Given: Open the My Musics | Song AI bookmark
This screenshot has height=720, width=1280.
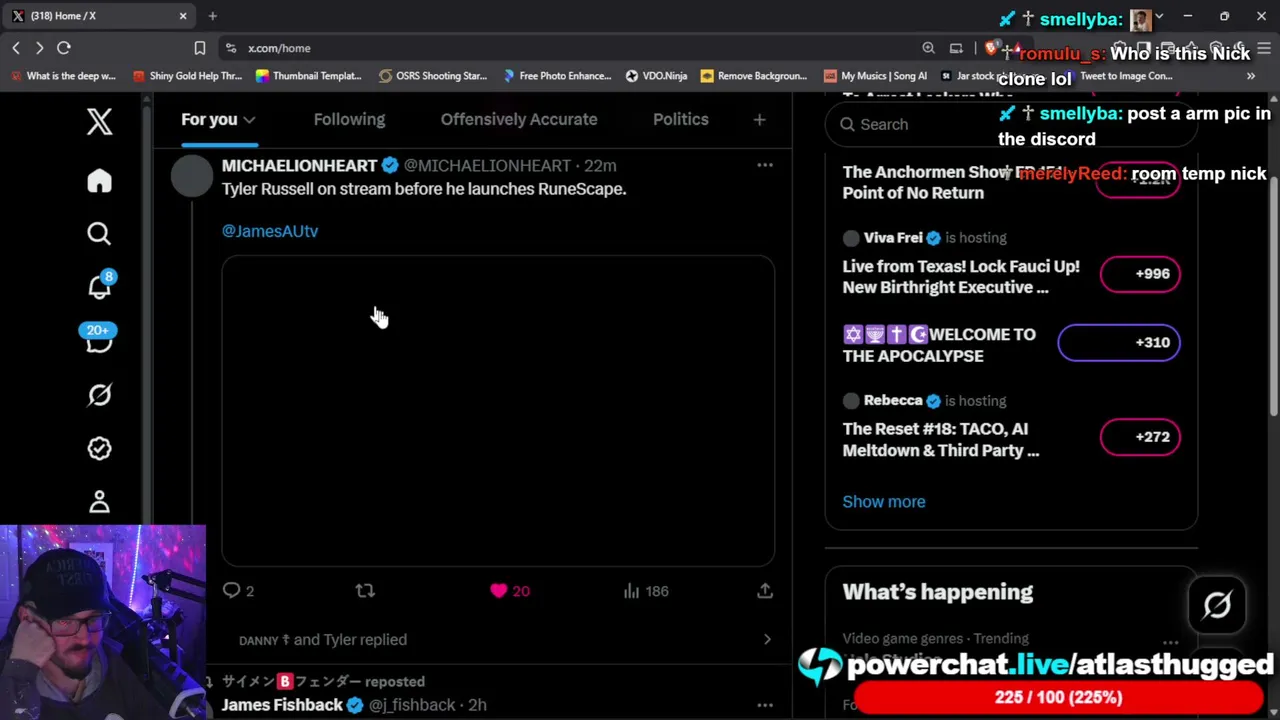Looking at the screenshot, I should (875, 76).
